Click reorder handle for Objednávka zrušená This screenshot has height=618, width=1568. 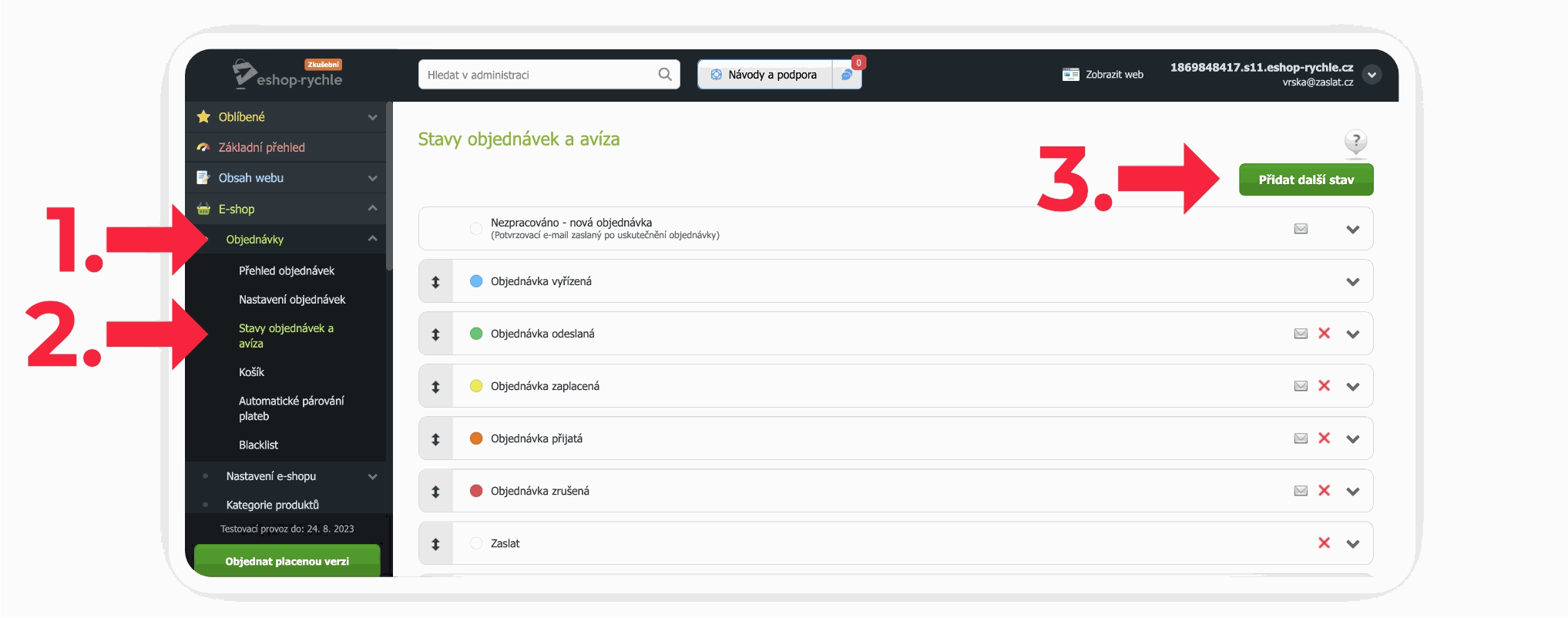pos(435,492)
